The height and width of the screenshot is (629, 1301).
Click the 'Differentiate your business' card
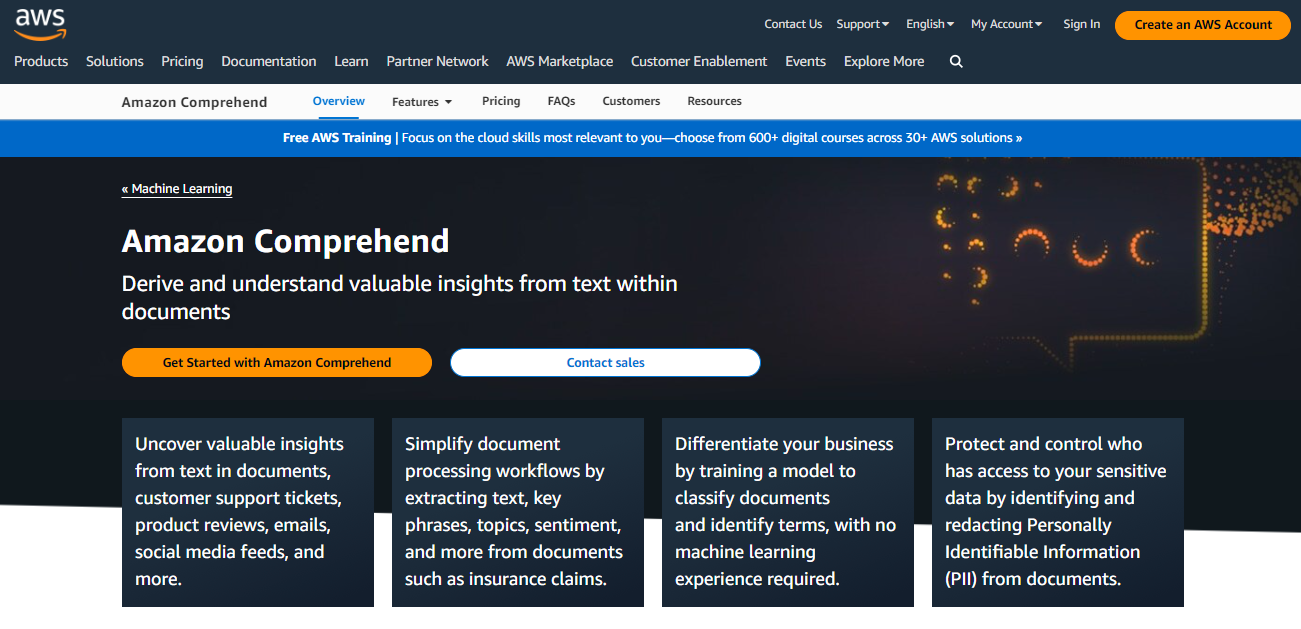click(788, 512)
